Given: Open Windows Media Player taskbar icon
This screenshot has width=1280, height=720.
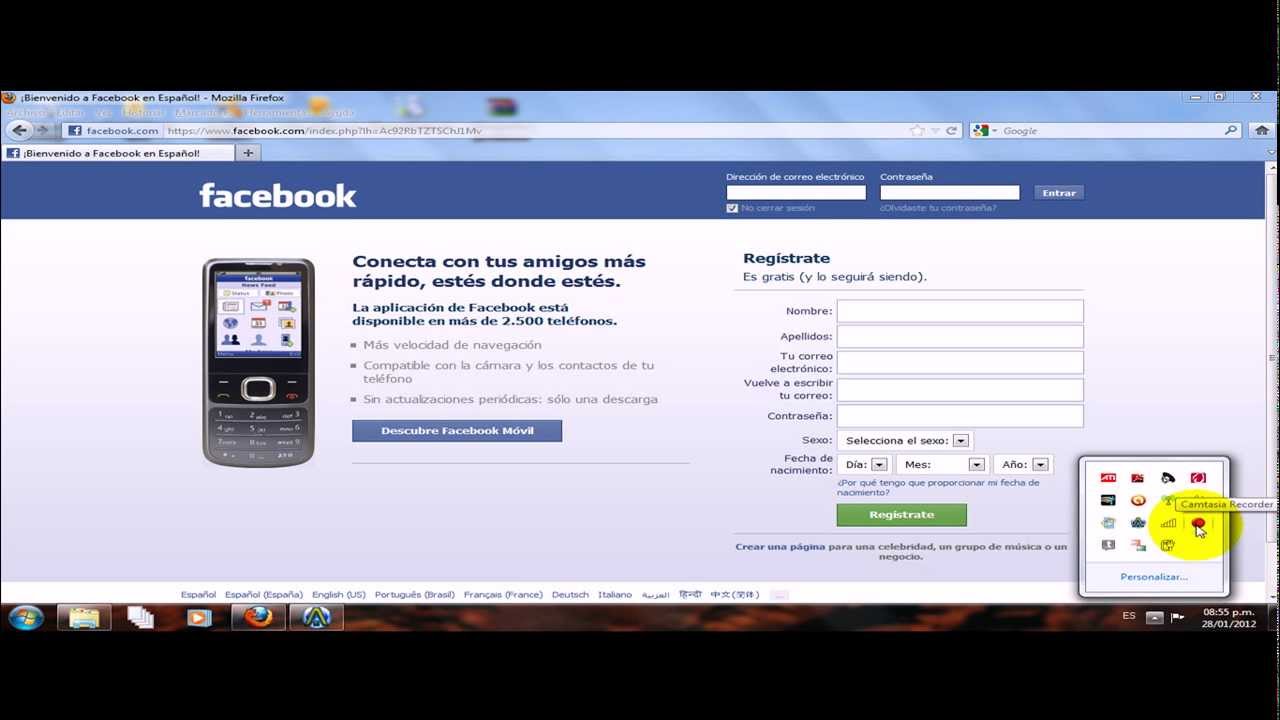Looking at the screenshot, I should (199, 617).
